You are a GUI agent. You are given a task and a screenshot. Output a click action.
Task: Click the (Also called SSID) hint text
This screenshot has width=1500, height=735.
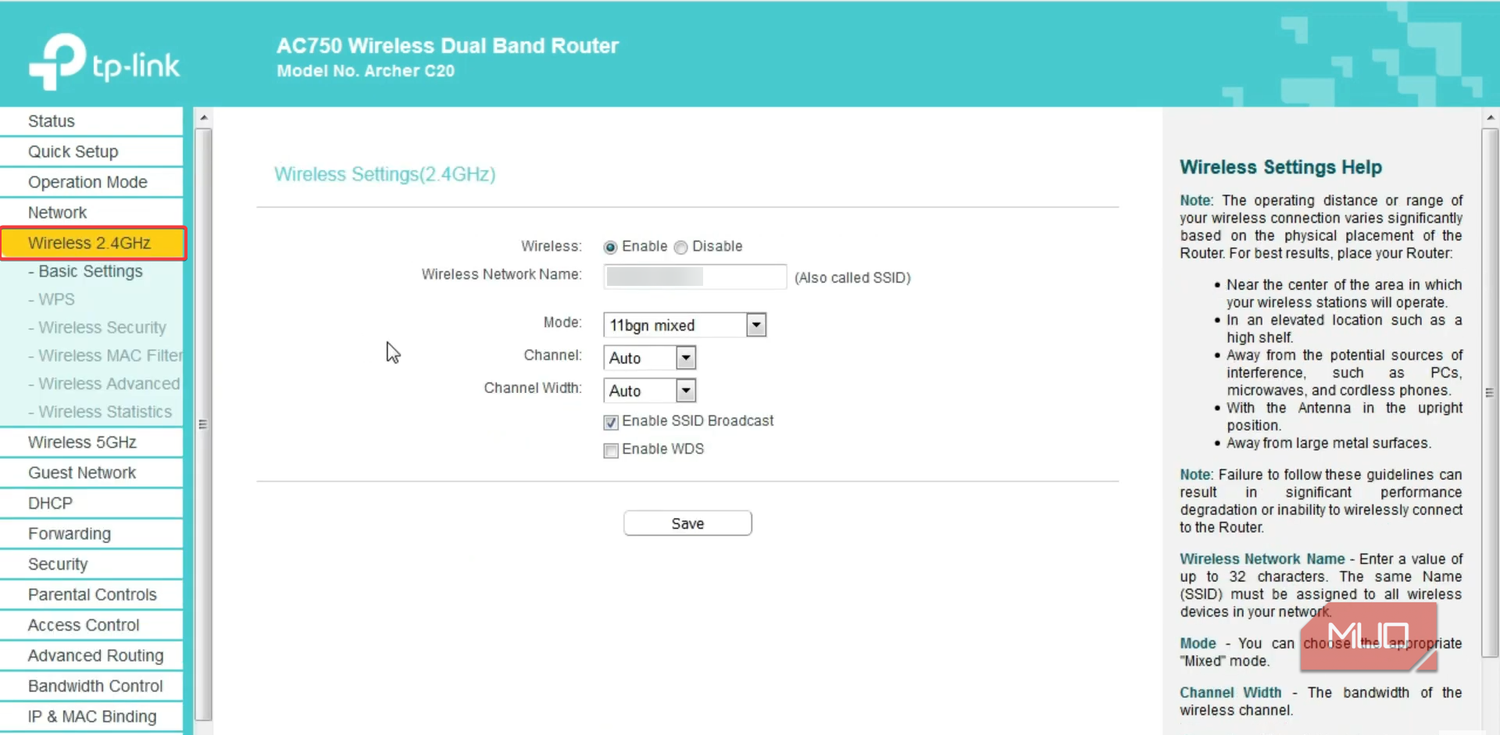coord(853,278)
